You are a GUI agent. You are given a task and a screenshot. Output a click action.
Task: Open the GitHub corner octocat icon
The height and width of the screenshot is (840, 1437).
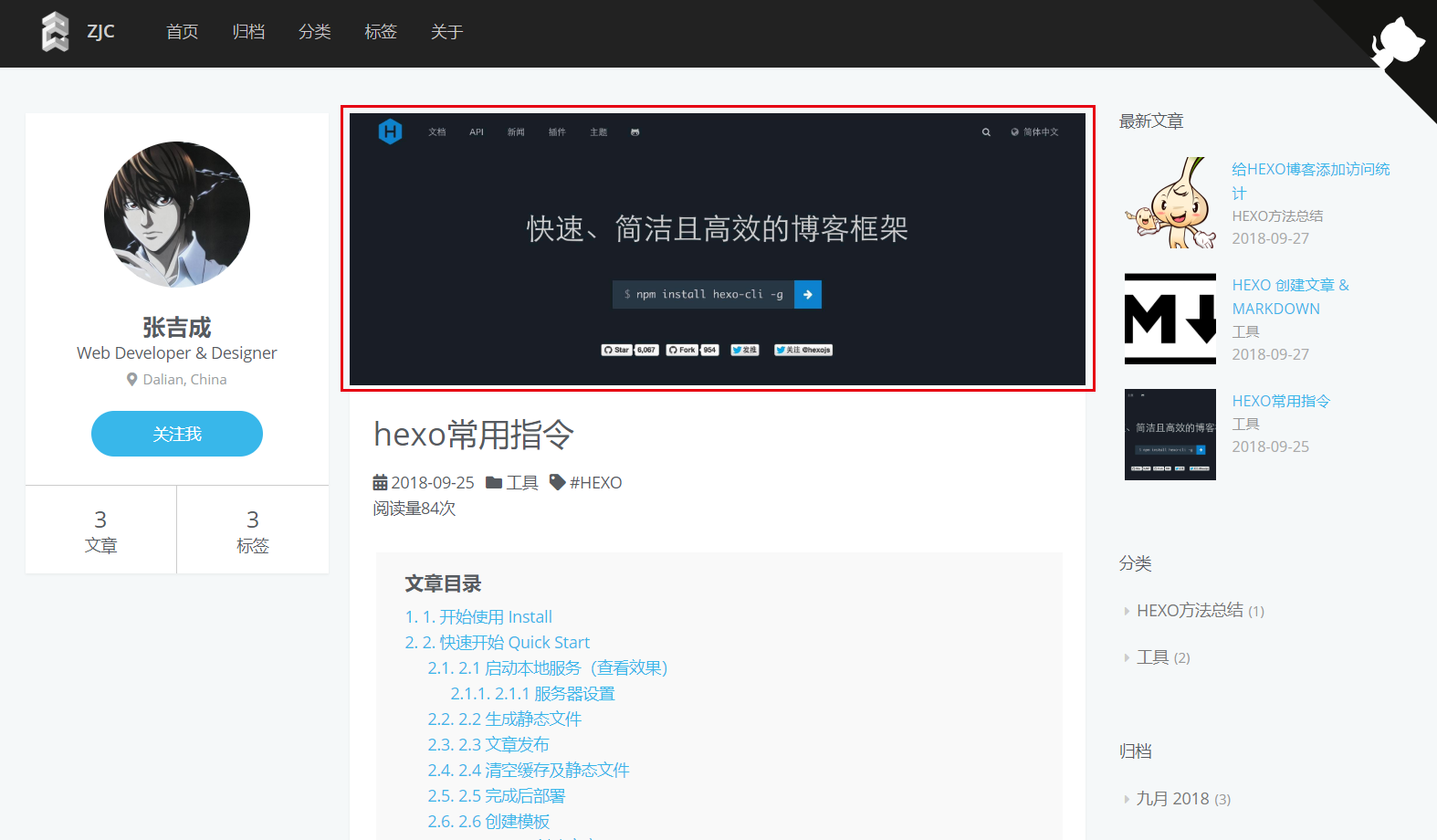pyautogui.click(x=1397, y=41)
